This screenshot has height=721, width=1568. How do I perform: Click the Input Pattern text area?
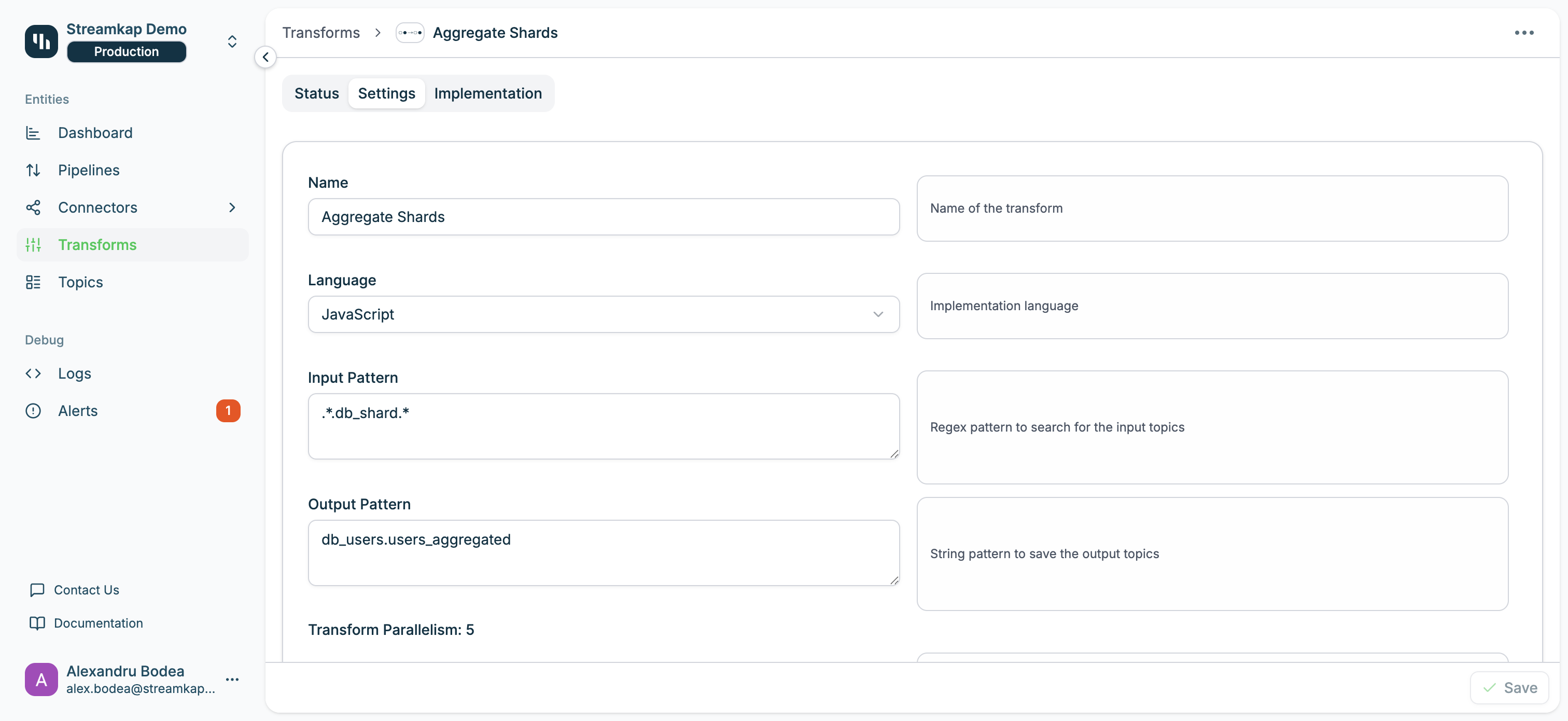click(603, 426)
